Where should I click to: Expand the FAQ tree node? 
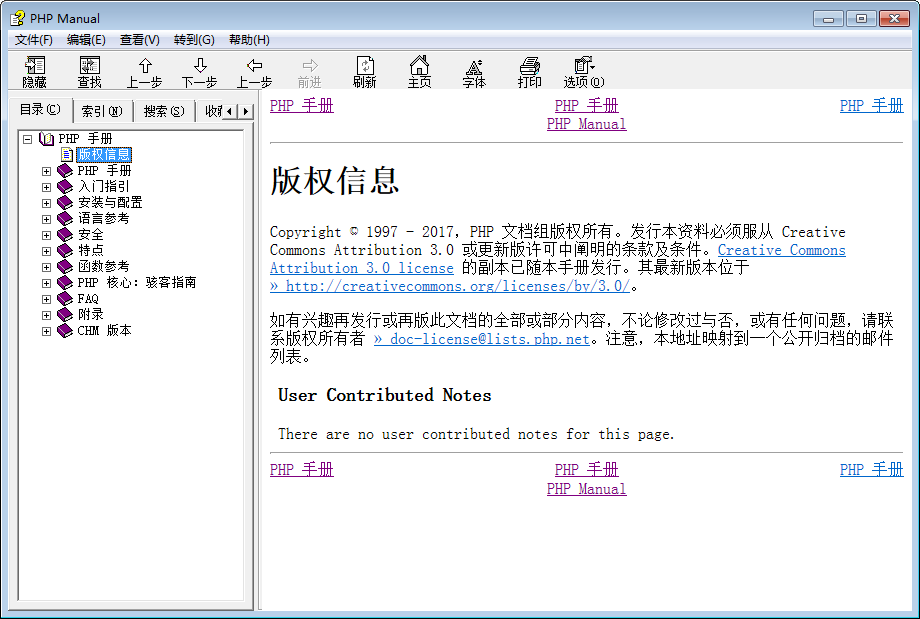(x=46, y=299)
